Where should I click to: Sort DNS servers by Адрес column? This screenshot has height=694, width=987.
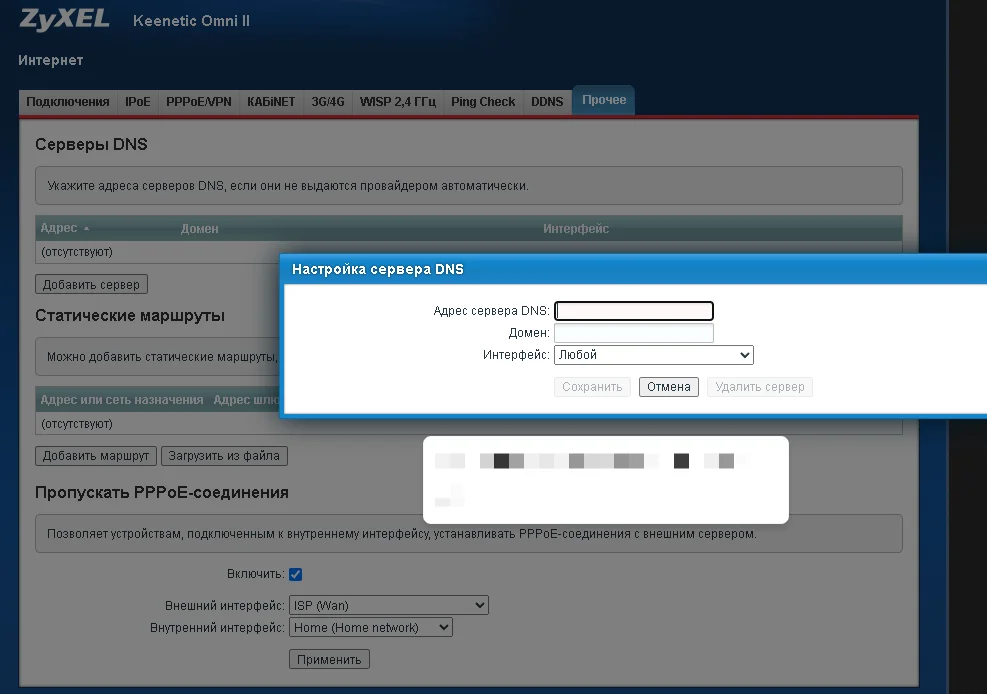(64, 228)
